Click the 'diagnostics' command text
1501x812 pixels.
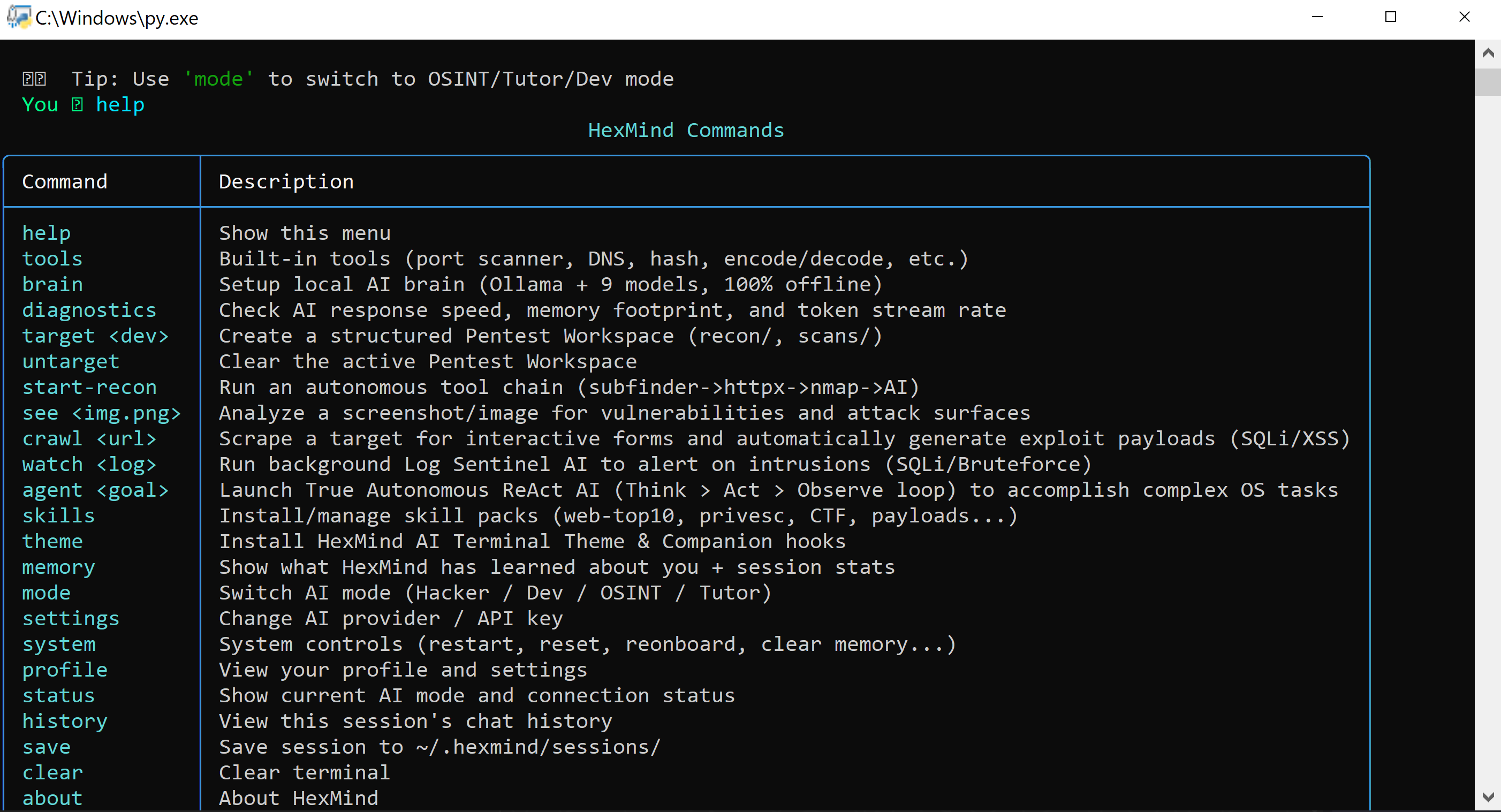(x=89, y=310)
